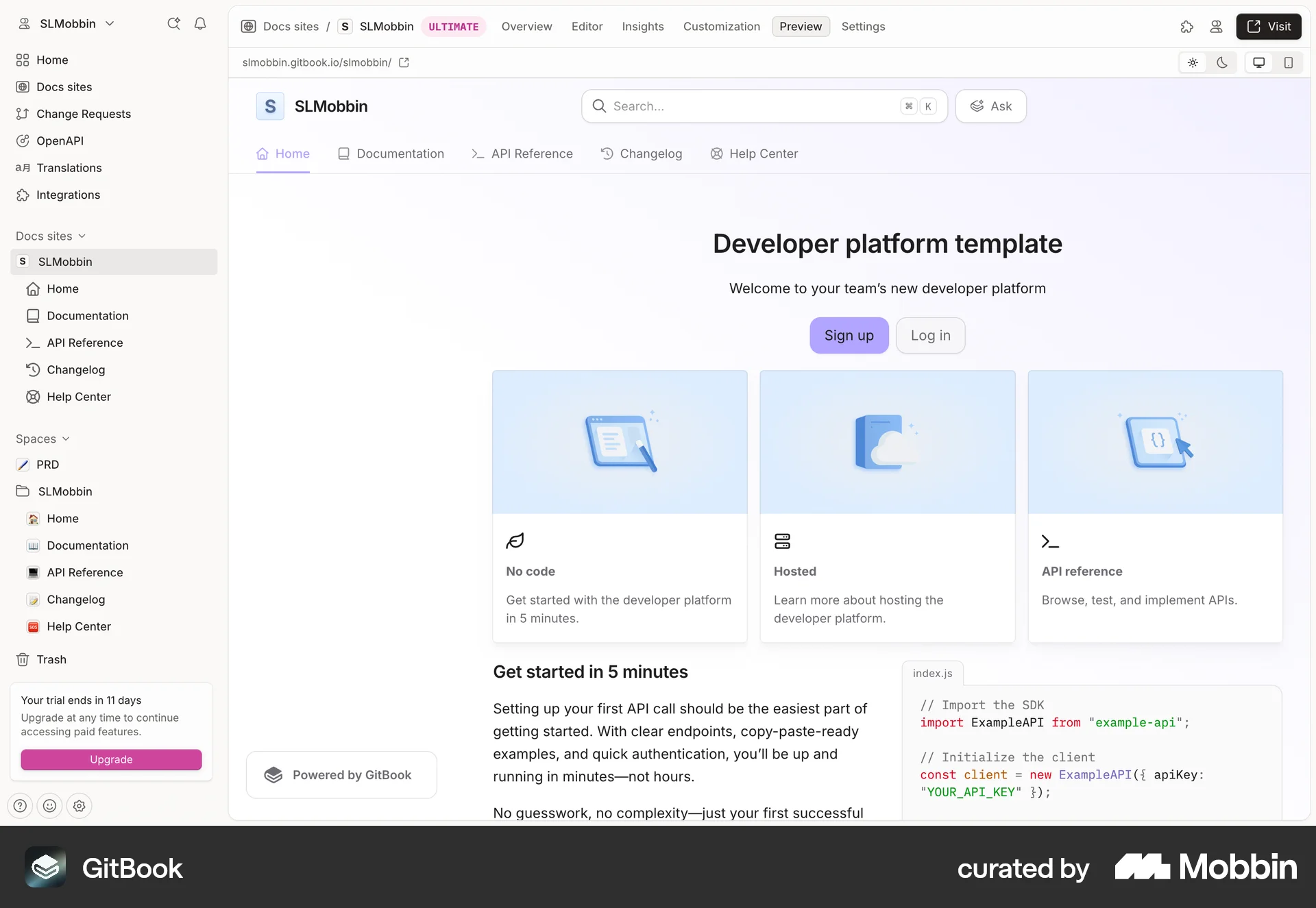Open the Editor tab
Viewport: 1316px width, 908px height.
point(587,27)
